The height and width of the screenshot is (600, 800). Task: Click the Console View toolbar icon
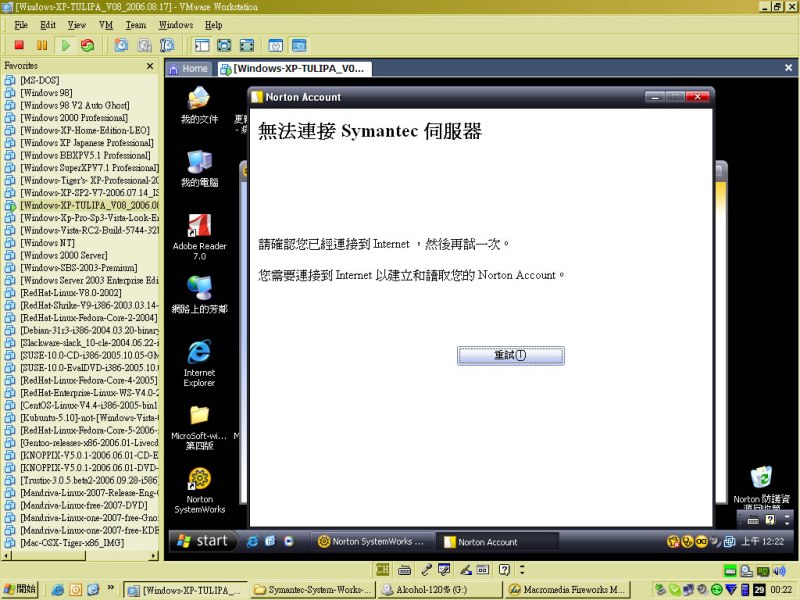pyautogui.click(x=299, y=45)
